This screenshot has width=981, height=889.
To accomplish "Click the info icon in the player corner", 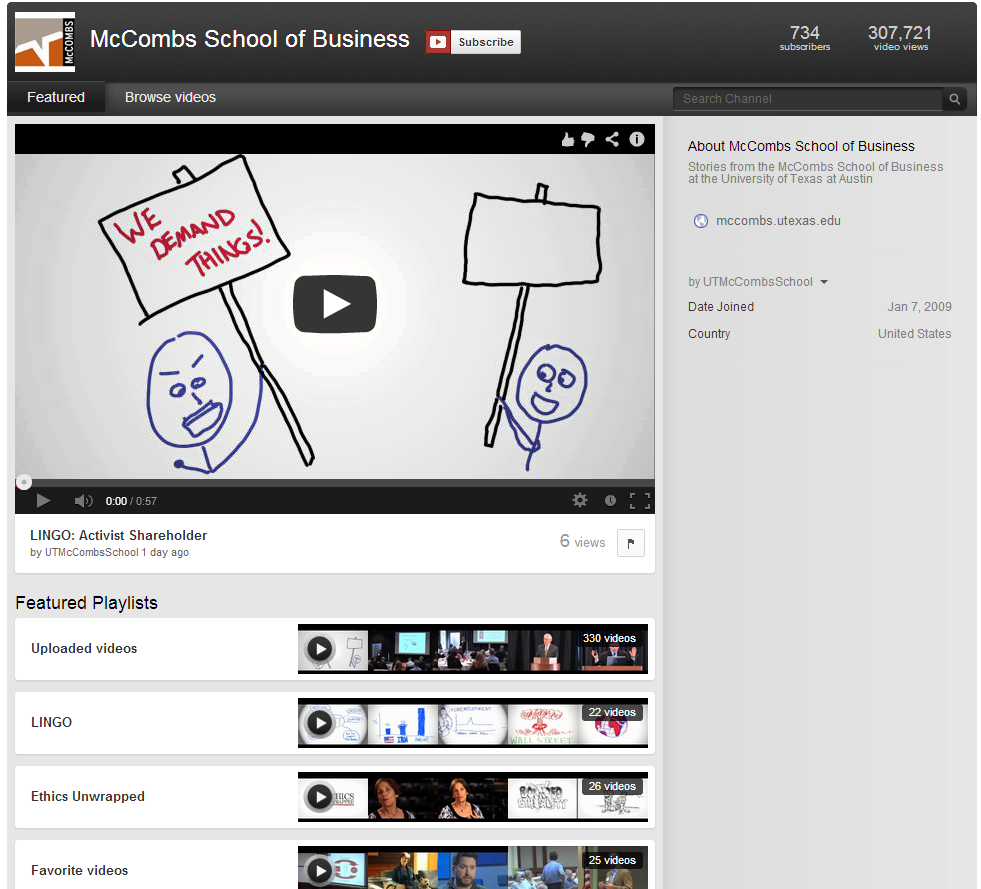I will [x=637, y=140].
